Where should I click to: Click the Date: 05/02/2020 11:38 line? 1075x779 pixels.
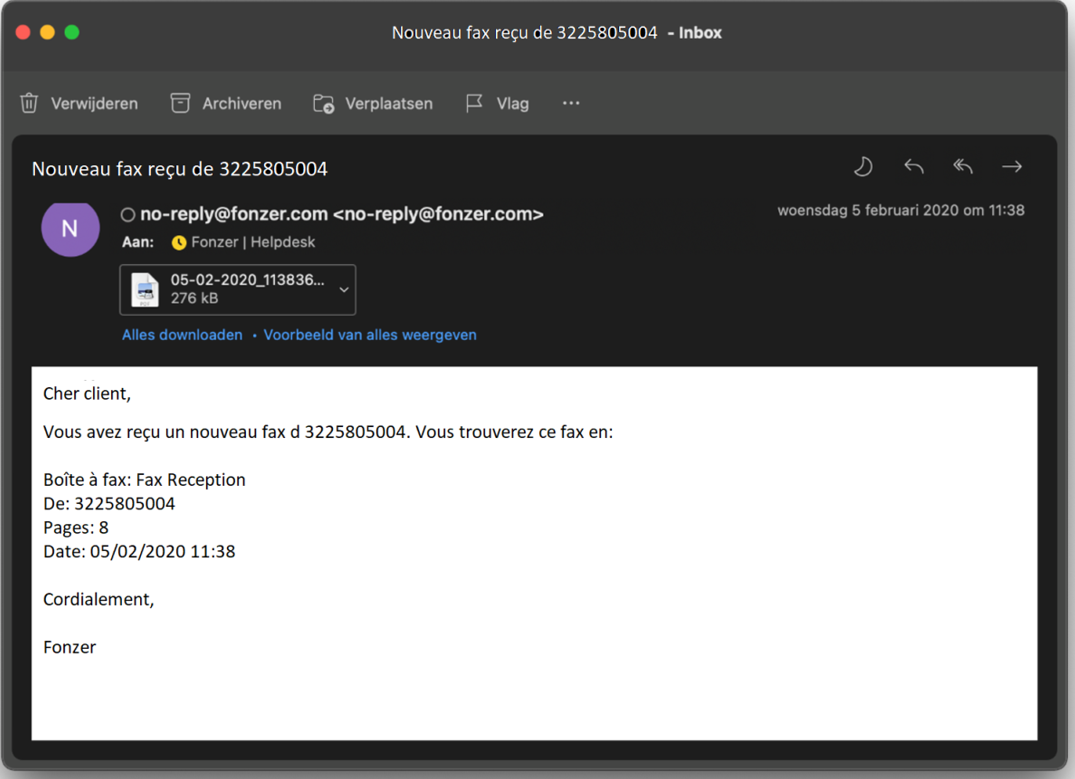pyautogui.click(x=139, y=551)
